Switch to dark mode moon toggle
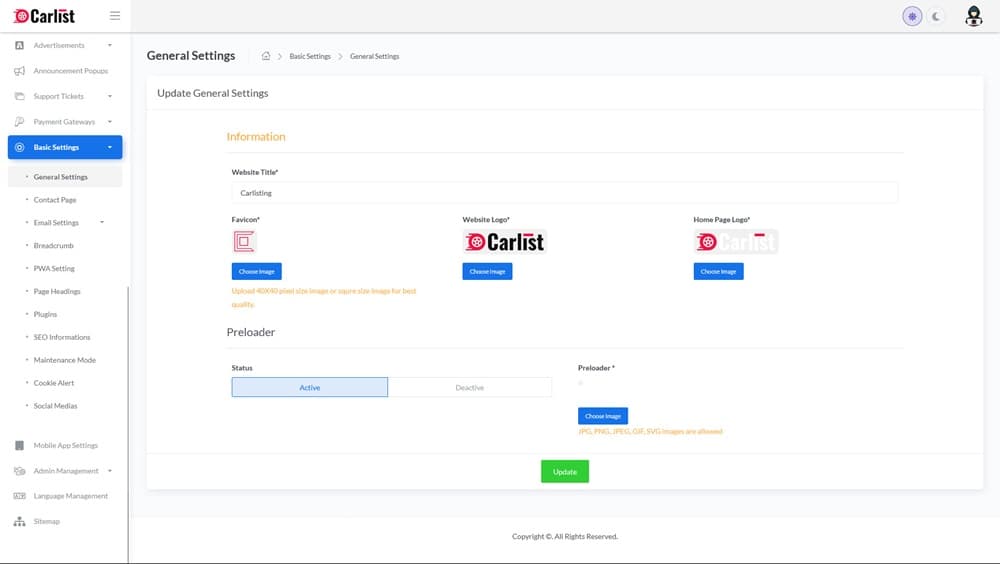This screenshot has width=1000, height=564. 936,16
